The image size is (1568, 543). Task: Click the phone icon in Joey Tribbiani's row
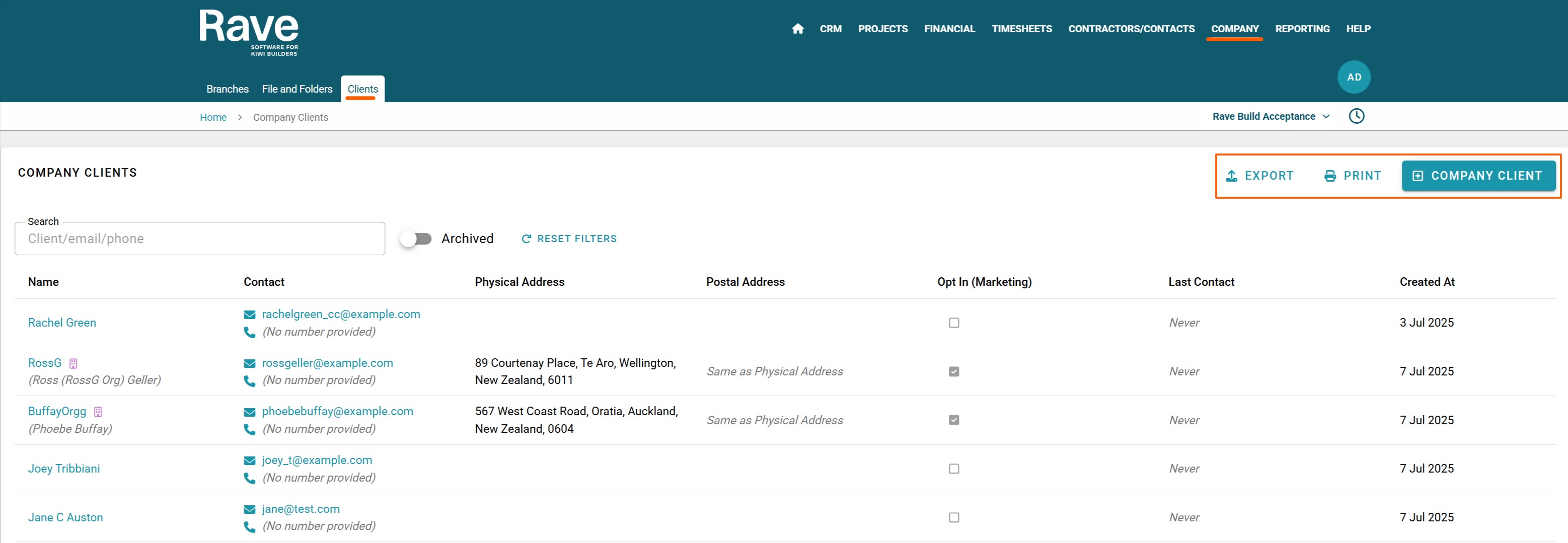[x=249, y=478]
